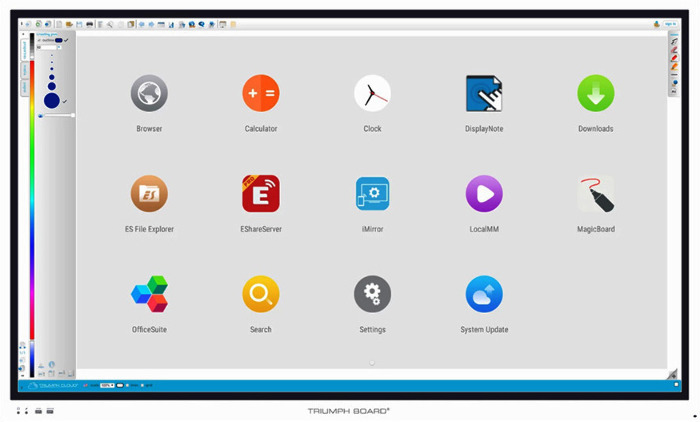
Task: Open the LocalMM media player
Action: 484,193
